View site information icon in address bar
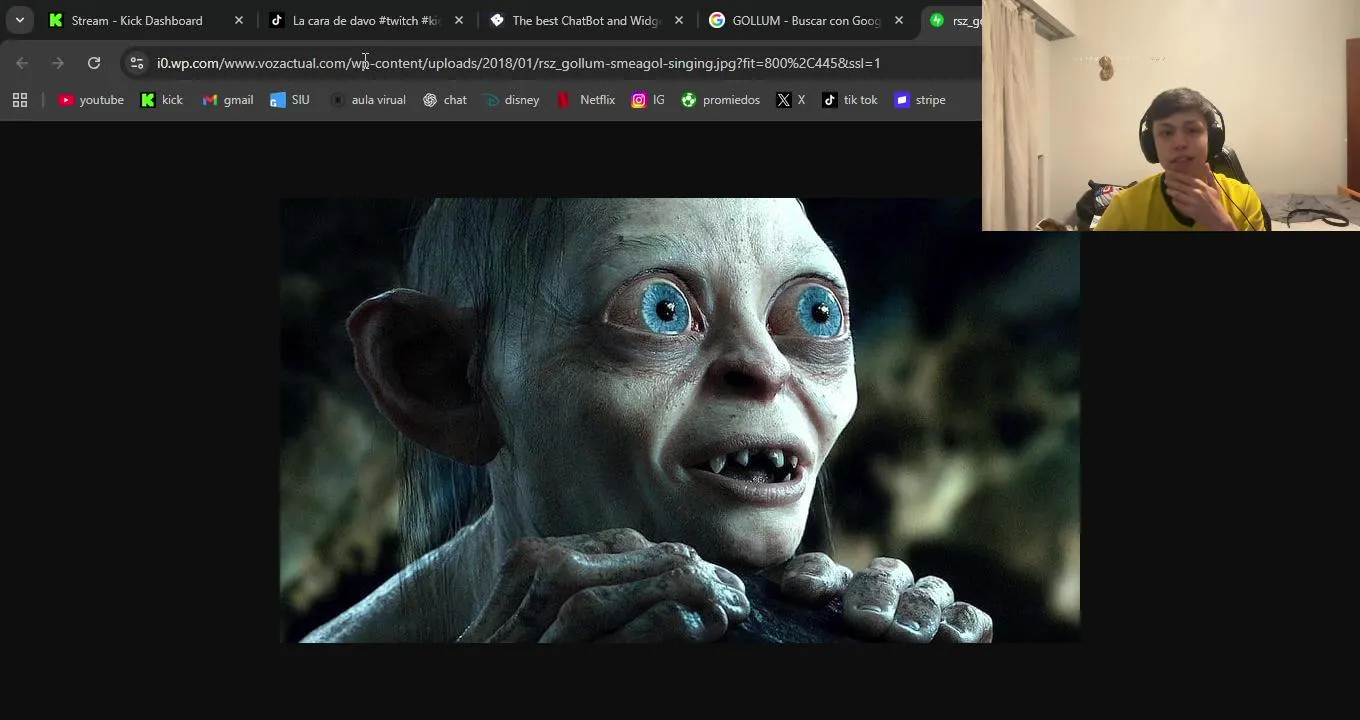The image size is (1360, 720). pos(137,63)
